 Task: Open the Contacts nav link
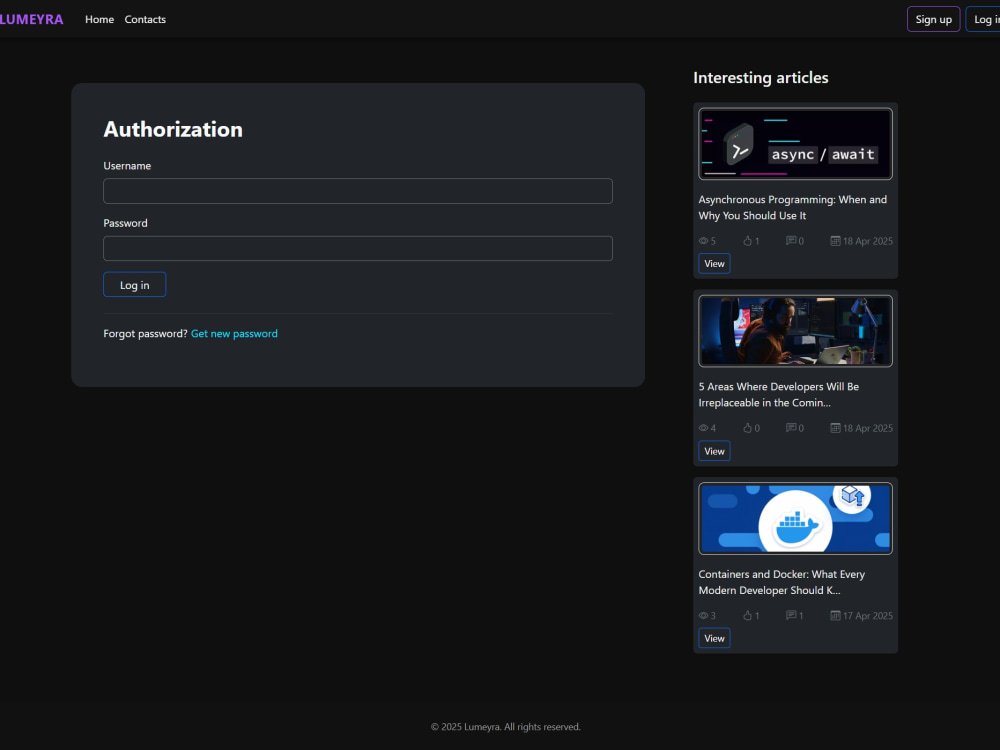(x=145, y=19)
